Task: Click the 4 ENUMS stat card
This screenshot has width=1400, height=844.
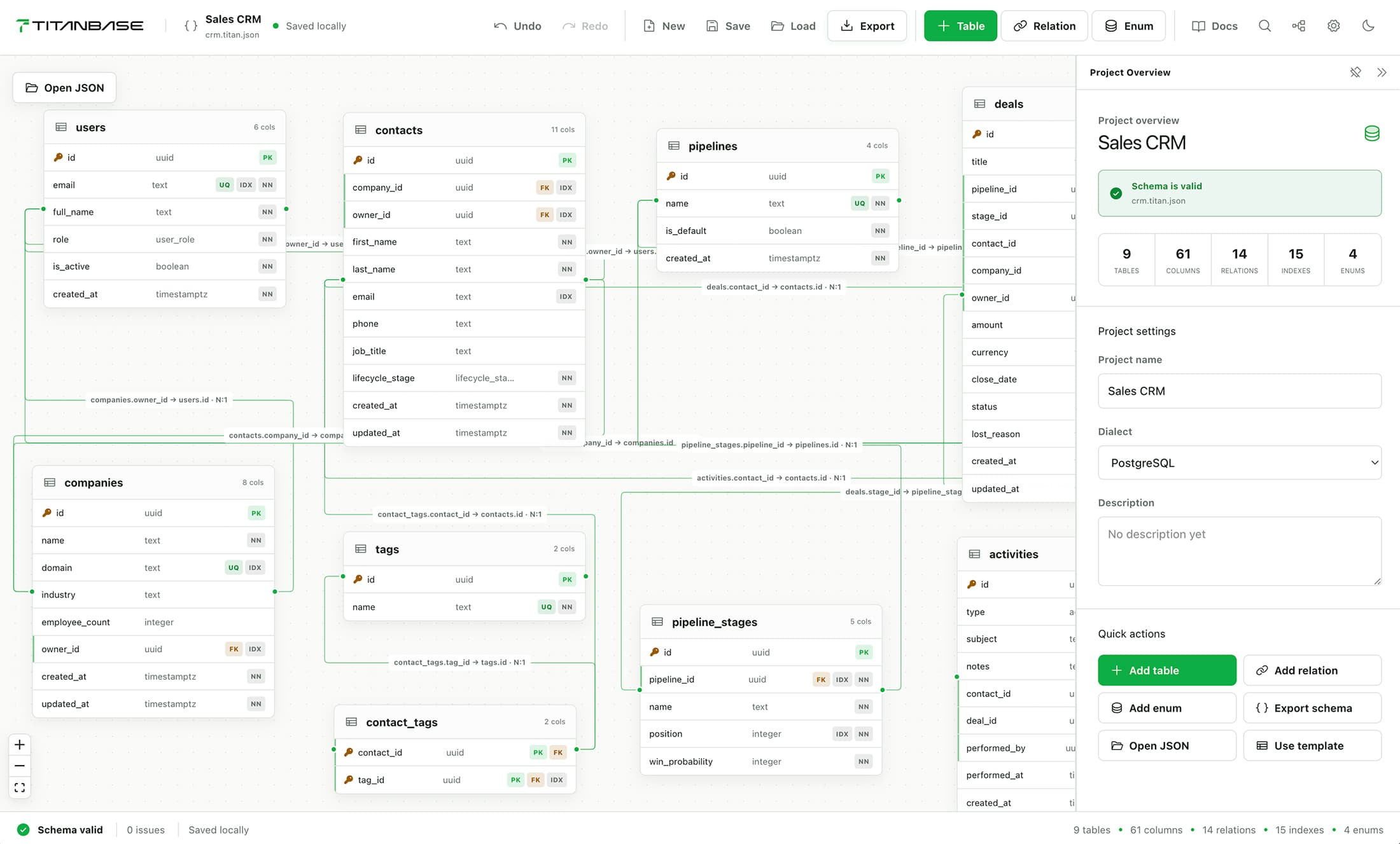Action: coord(1352,260)
